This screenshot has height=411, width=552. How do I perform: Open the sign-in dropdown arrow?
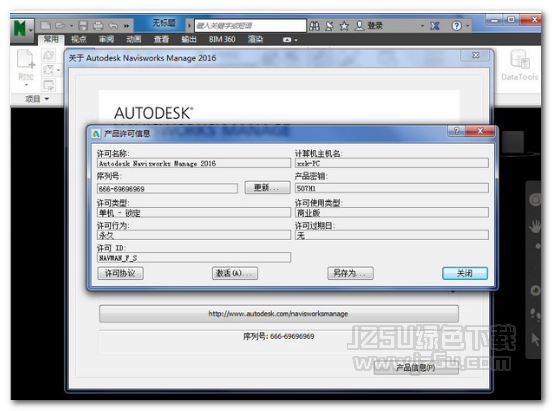coord(422,26)
